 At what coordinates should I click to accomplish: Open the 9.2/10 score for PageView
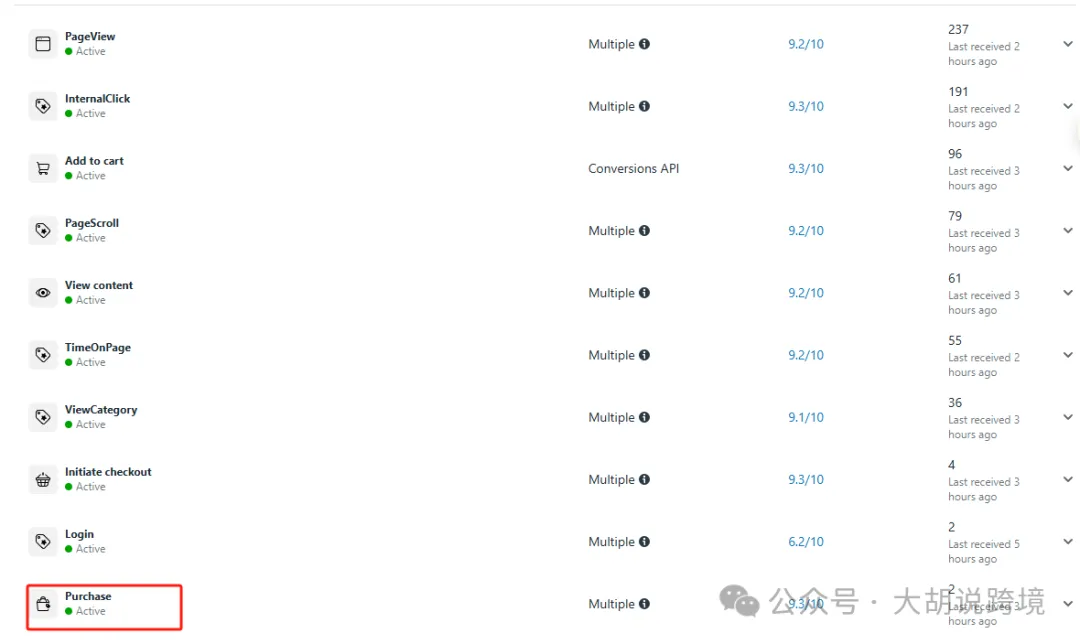[x=806, y=44]
